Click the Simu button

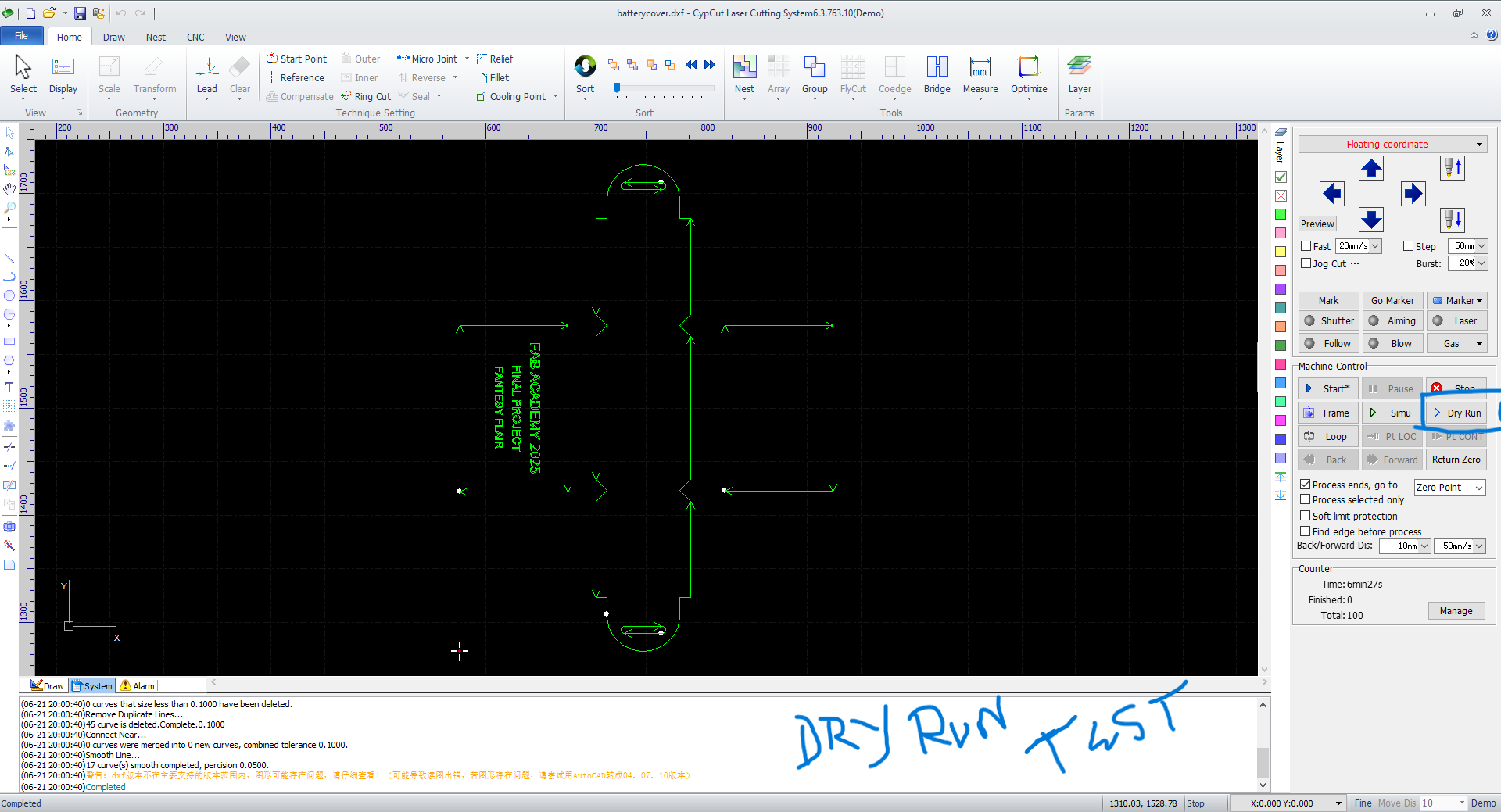click(1392, 413)
